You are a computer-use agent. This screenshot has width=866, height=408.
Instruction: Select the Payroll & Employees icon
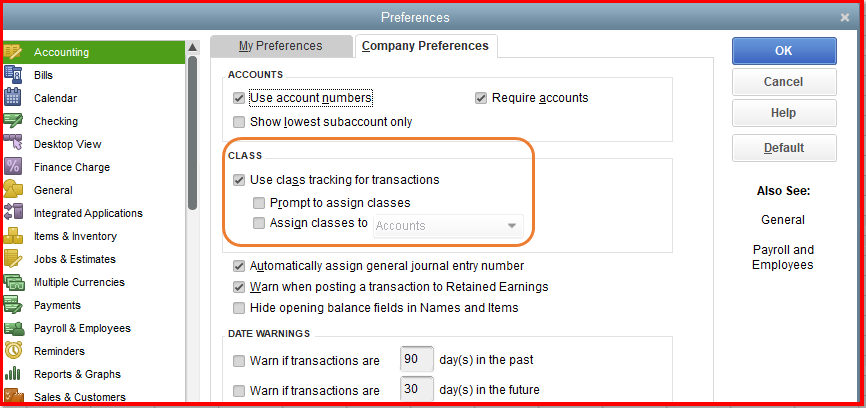(x=14, y=328)
